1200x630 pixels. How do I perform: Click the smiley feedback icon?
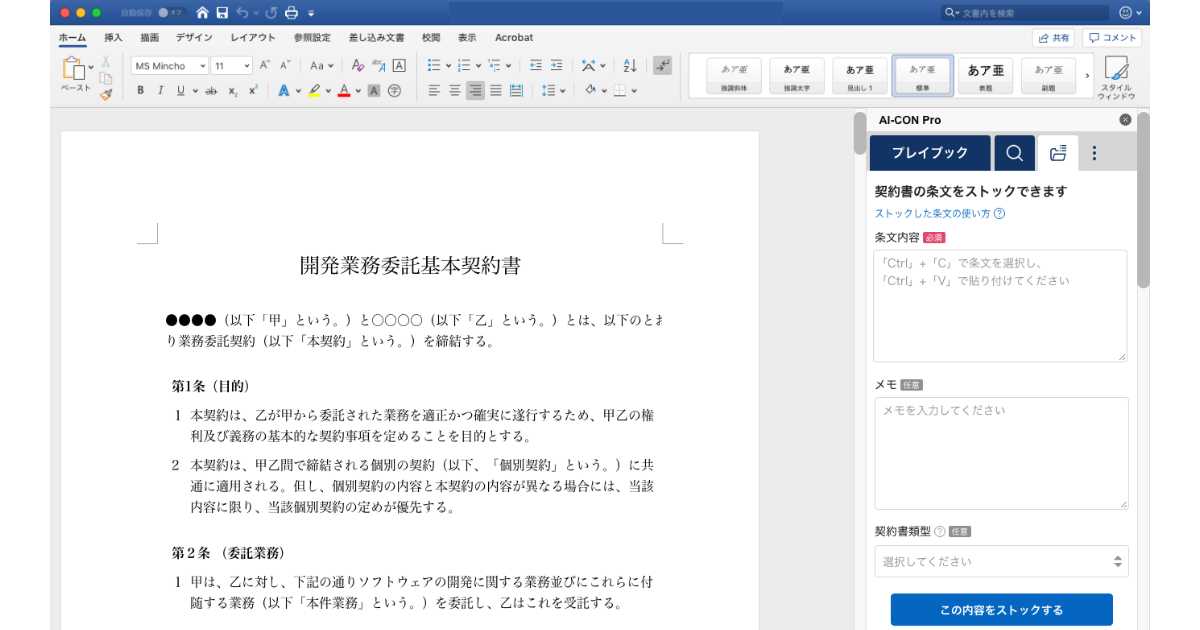[x=1126, y=13]
